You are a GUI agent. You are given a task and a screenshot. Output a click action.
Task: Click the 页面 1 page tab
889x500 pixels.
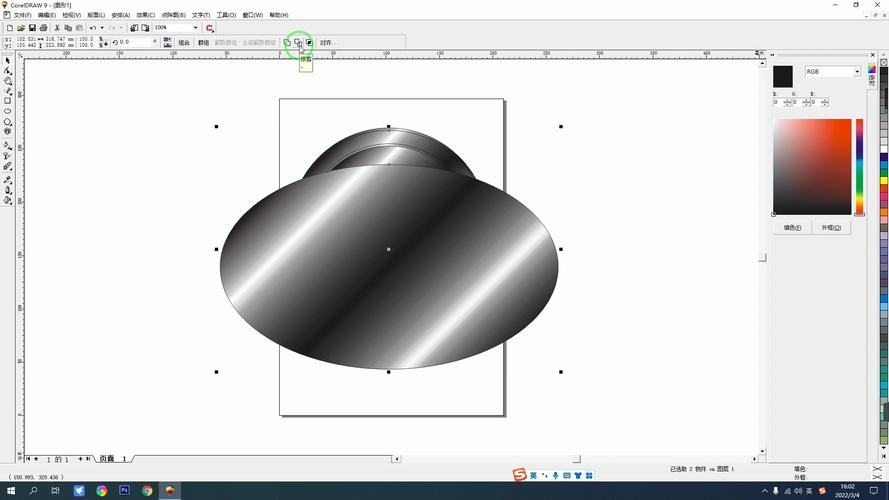pos(112,458)
